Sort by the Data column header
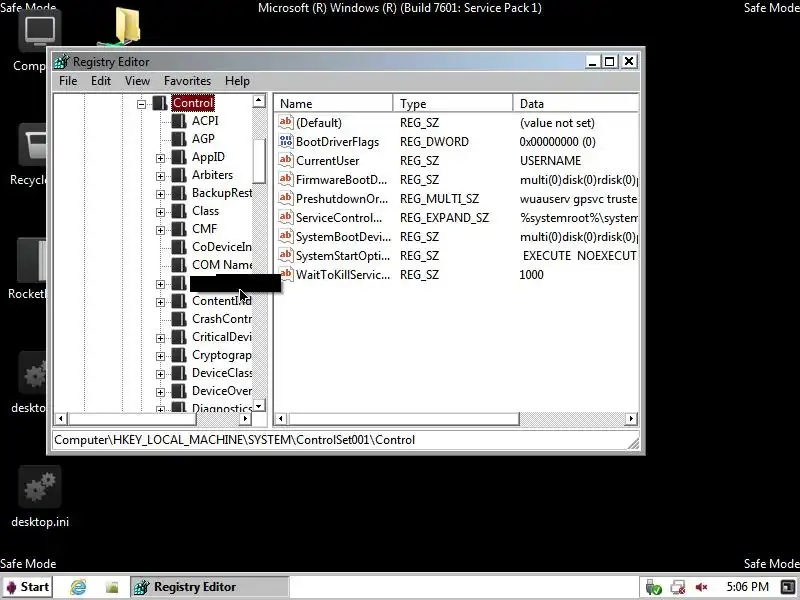 click(576, 104)
